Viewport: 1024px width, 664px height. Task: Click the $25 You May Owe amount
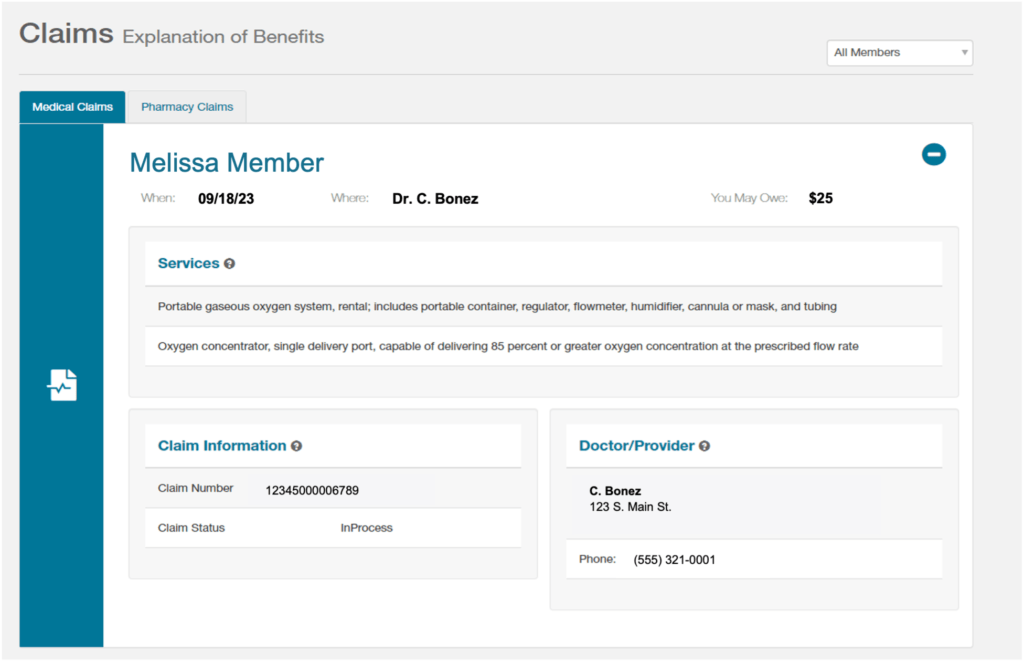820,197
